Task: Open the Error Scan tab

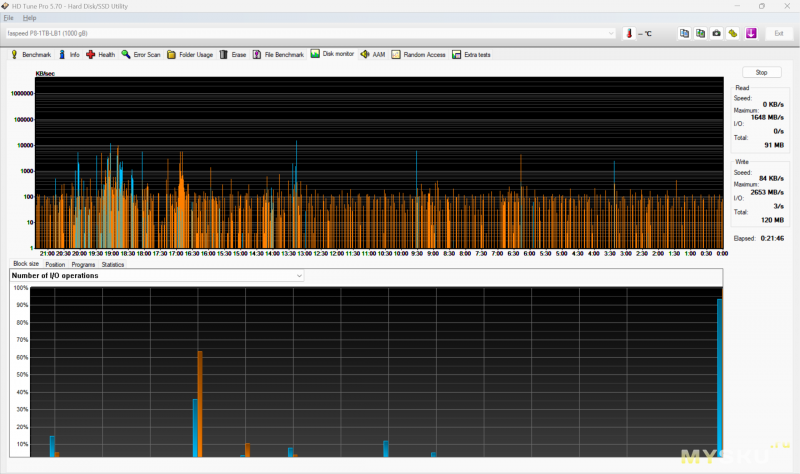Action: pyautogui.click(x=140, y=55)
